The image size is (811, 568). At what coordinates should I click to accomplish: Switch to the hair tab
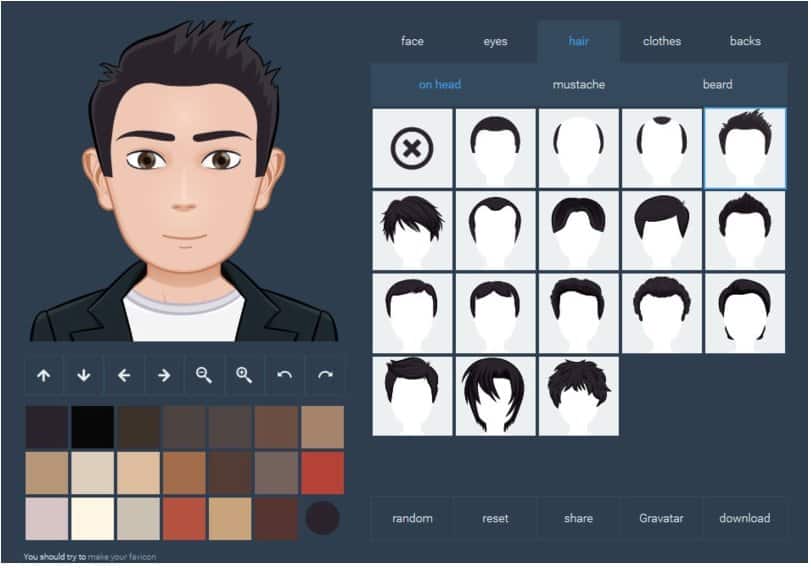(x=579, y=41)
